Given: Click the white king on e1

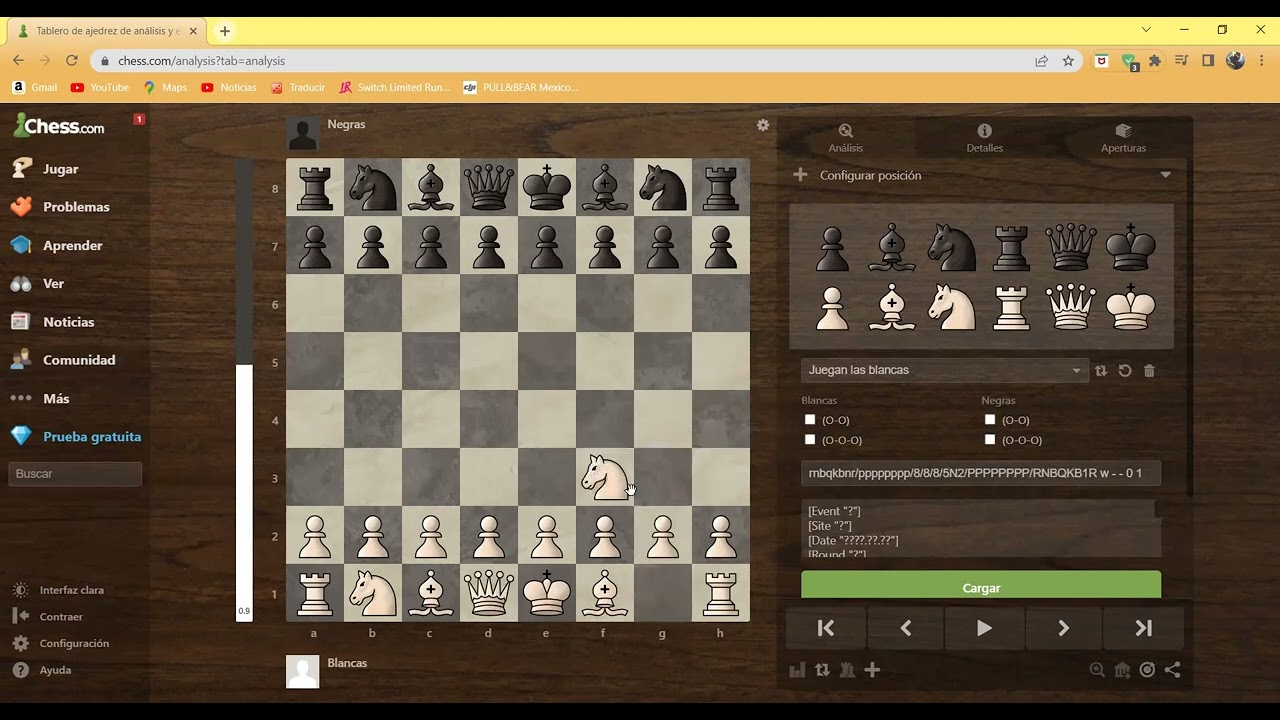Looking at the screenshot, I should [x=547, y=593].
